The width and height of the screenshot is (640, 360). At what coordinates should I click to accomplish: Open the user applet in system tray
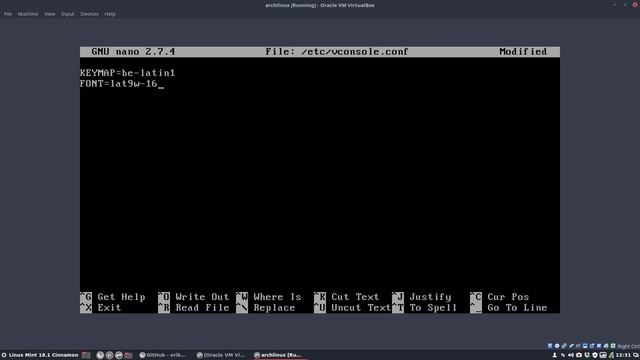[554, 355]
